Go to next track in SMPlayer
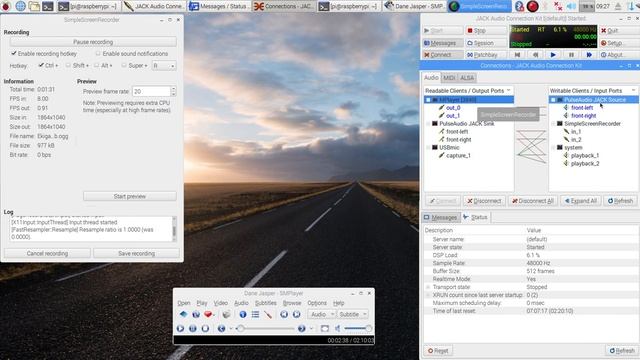 297,314
